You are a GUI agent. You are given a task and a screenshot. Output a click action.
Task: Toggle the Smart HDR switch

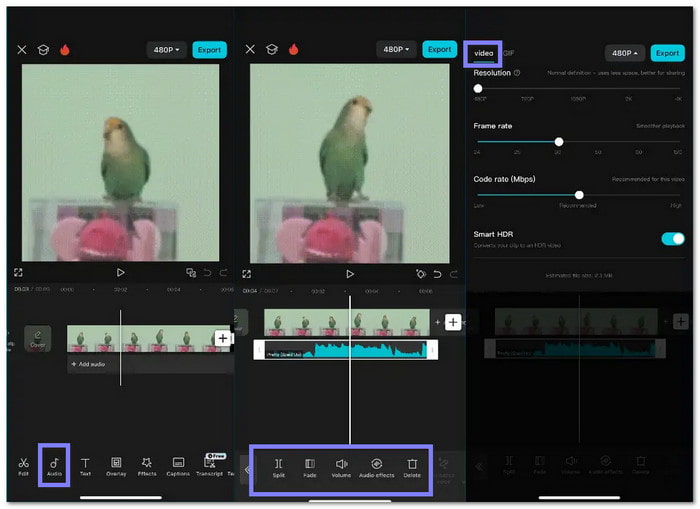pyautogui.click(x=673, y=239)
